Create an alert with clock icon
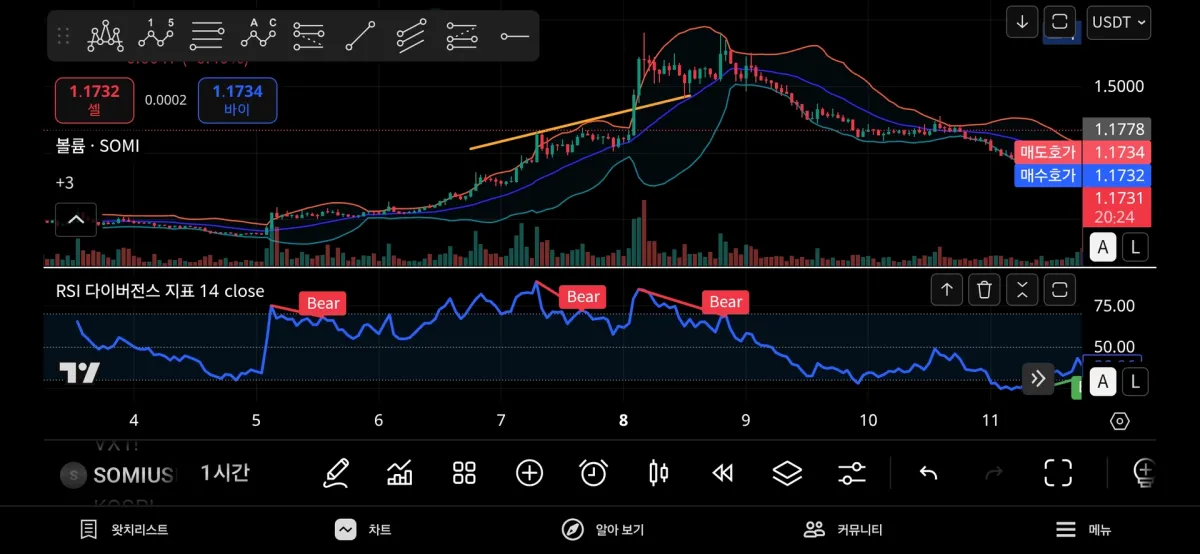 pos(594,473)
